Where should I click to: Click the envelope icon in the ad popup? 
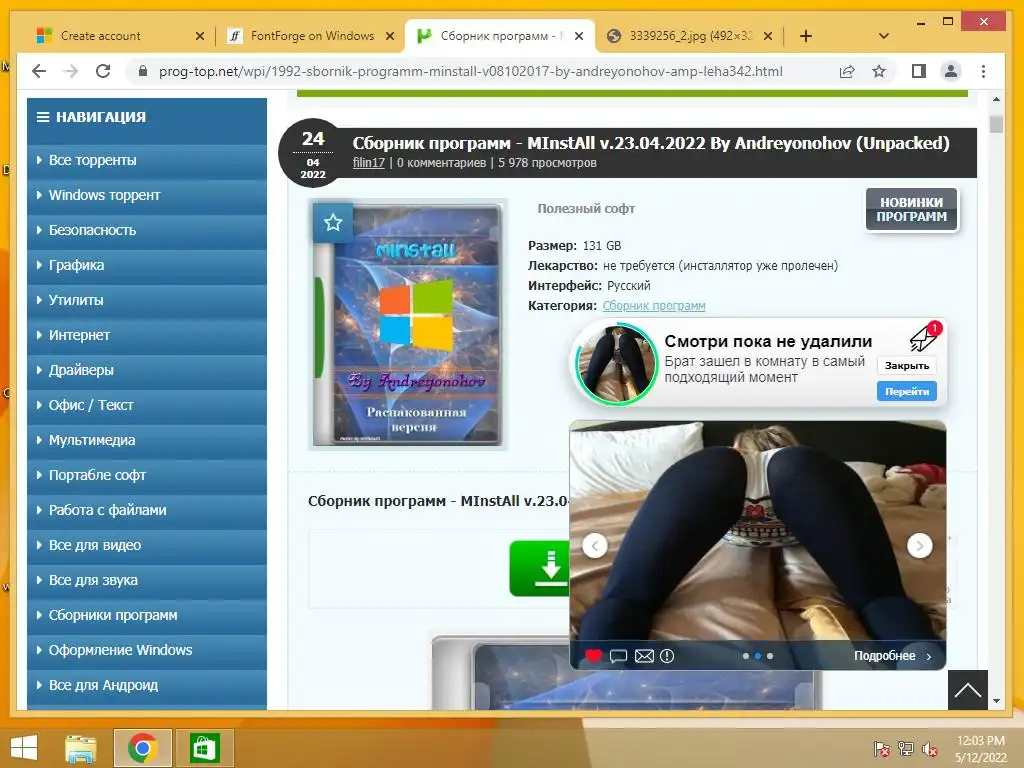[x=644, y=656]
